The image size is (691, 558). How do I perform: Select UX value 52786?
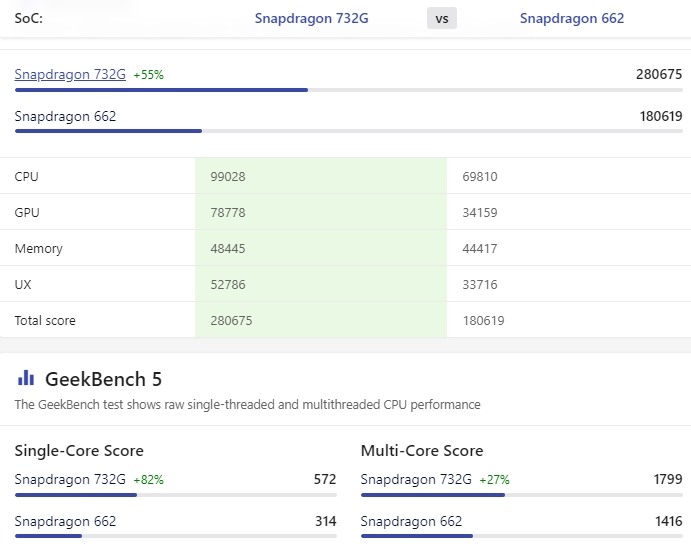(227, 284)
